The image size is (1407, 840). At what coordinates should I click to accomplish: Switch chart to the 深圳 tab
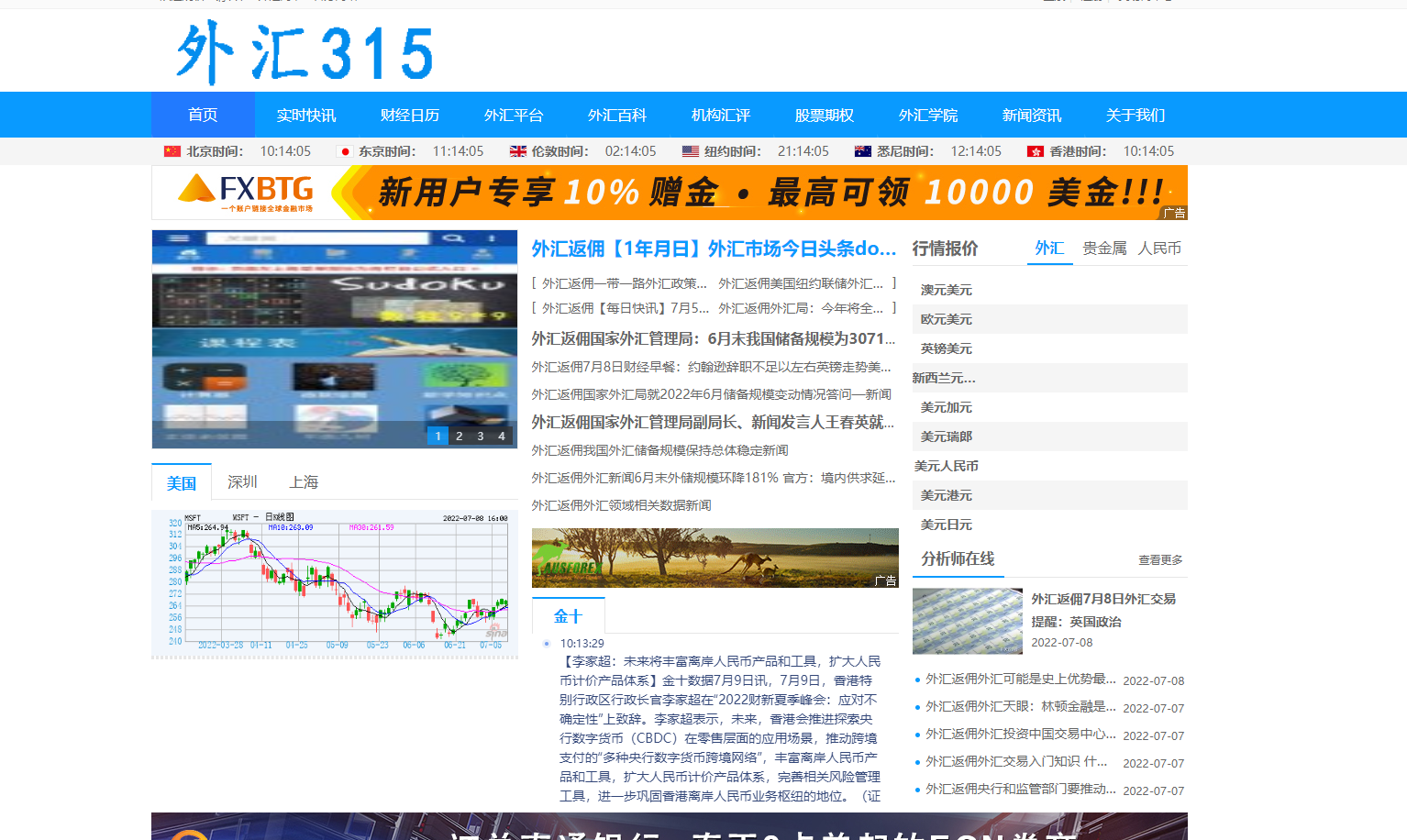242,482
